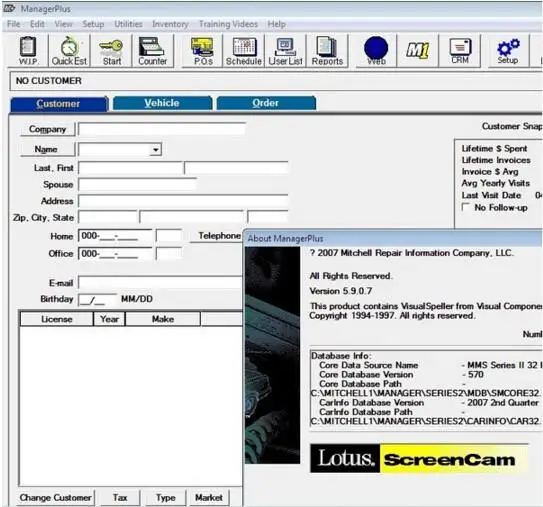This screenshot has width=543, height=507.
Task: Launch Quick Est from the toolbar
Action: (69, 51)
